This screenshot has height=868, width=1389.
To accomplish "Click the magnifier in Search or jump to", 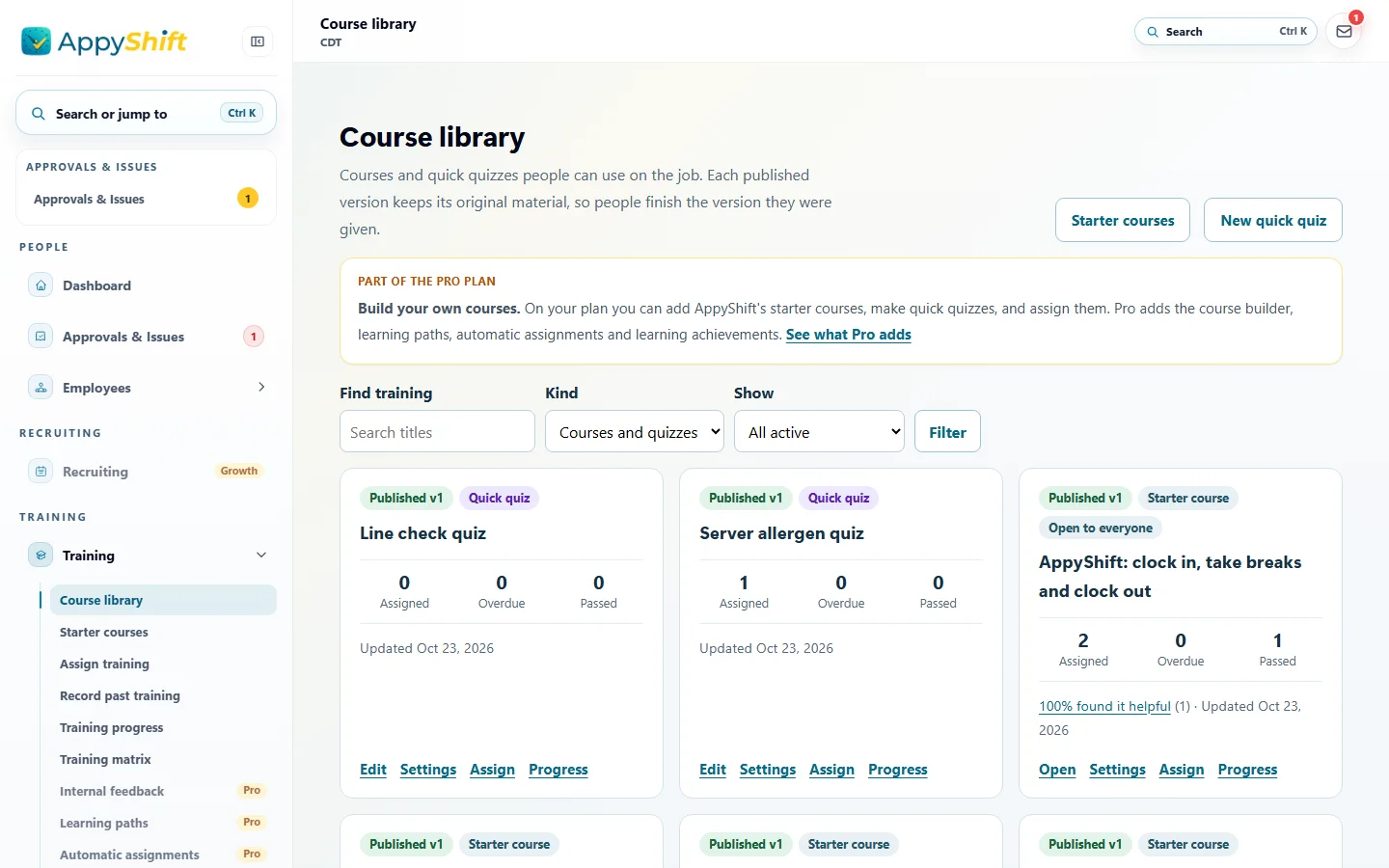I will coord(39,114).
